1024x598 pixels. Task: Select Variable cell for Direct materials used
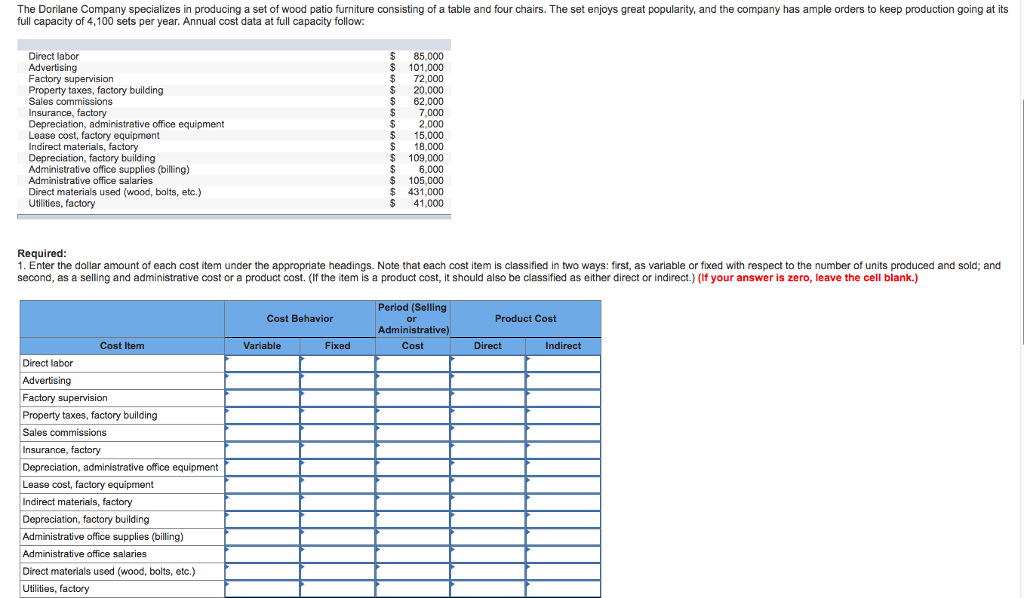pyautogui.click(x=263, y=571)
